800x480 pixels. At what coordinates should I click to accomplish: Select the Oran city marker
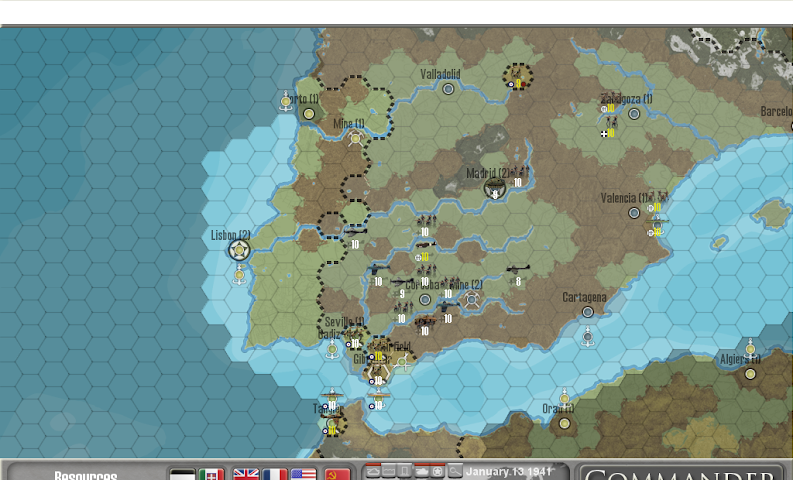[x=564, y=423]
